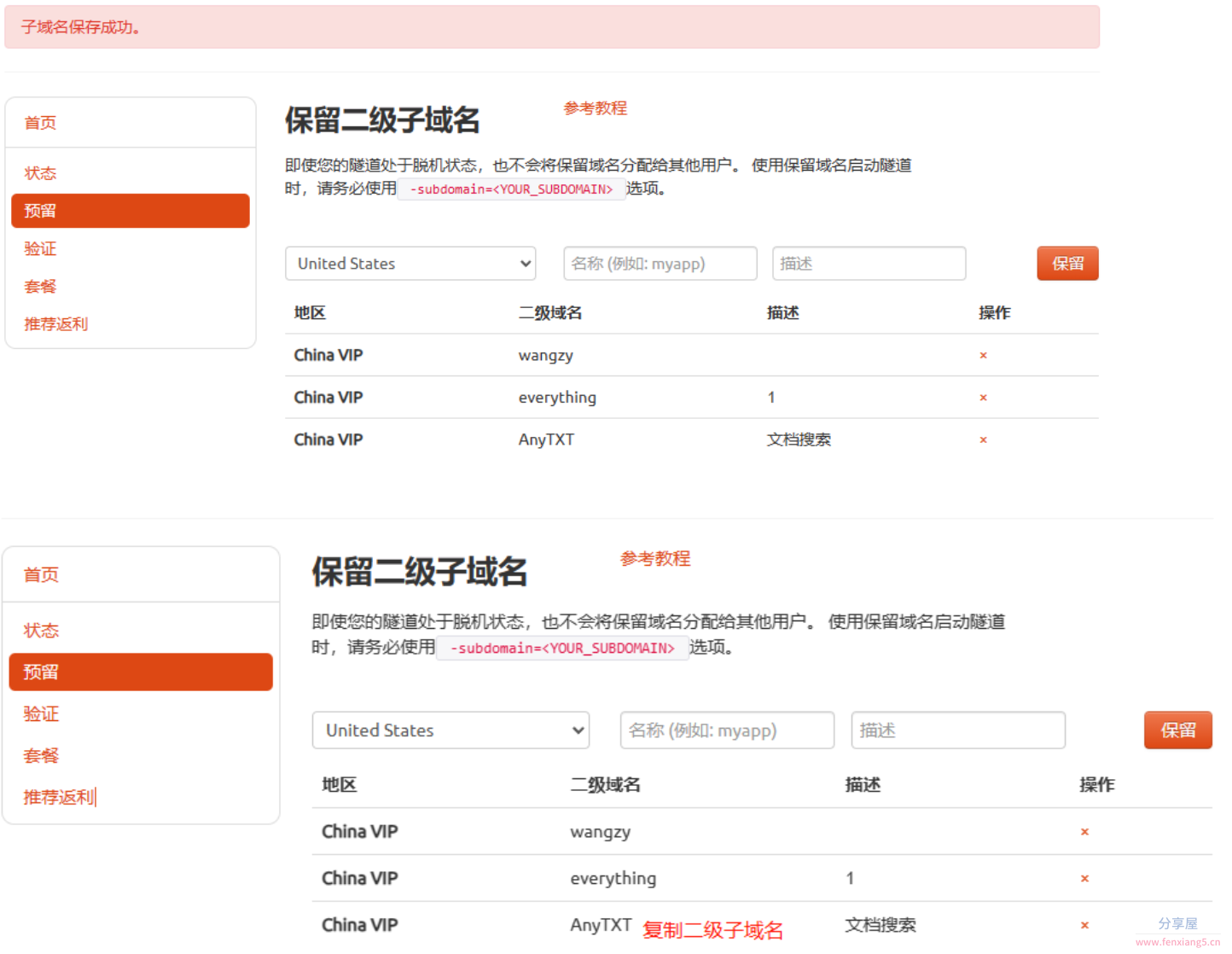The height and width of the screenshot is (954, 1232).
Task: Click the 保留 button in lower panel
Action: tap(1178, 730)
